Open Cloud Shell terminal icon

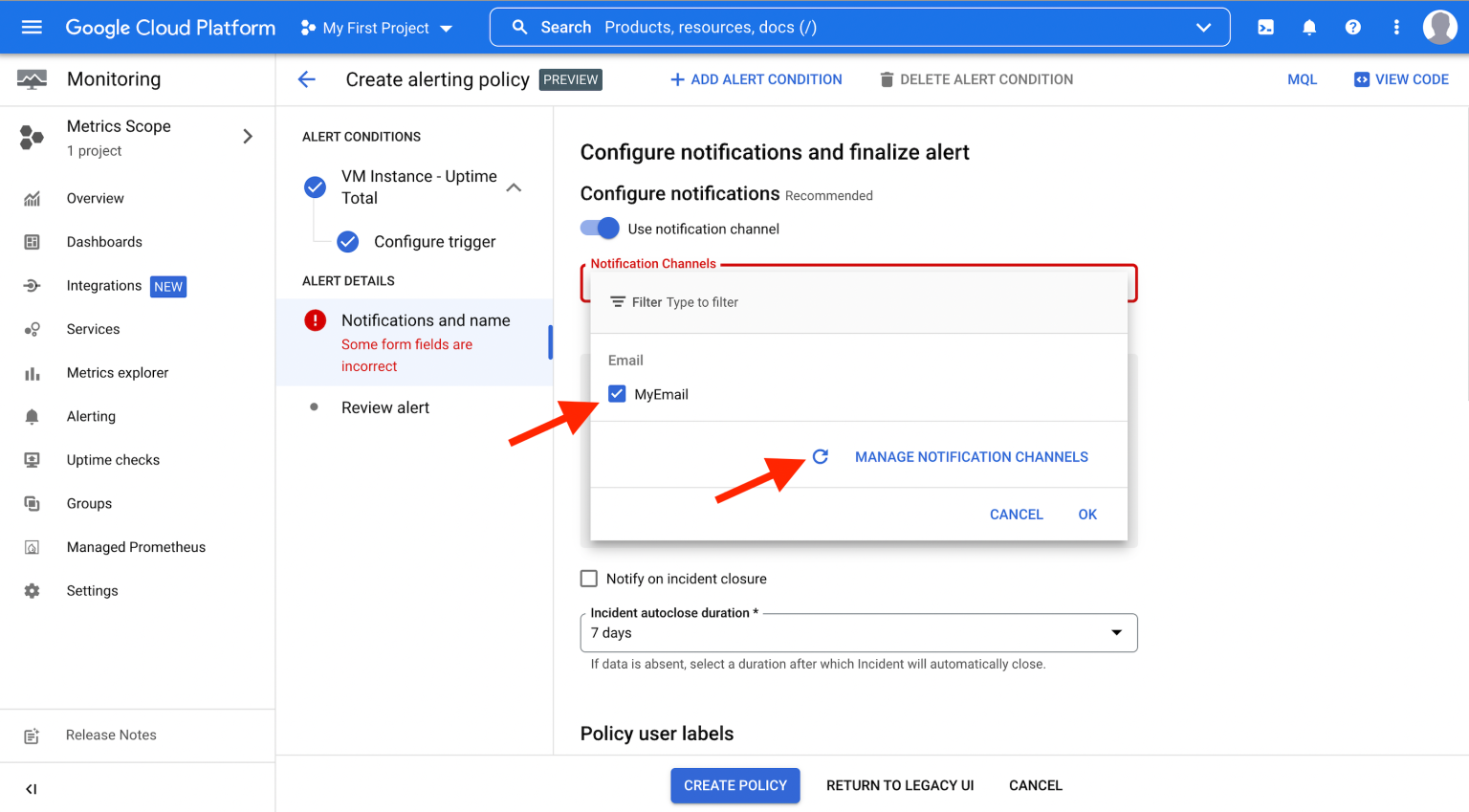click(1265, 27)
